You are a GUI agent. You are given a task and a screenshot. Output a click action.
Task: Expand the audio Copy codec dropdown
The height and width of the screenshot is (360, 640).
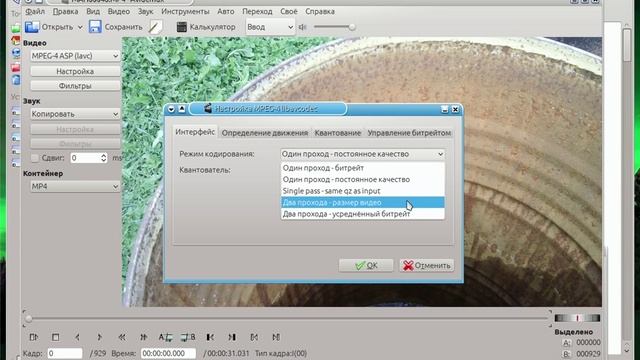pos(75,114)
